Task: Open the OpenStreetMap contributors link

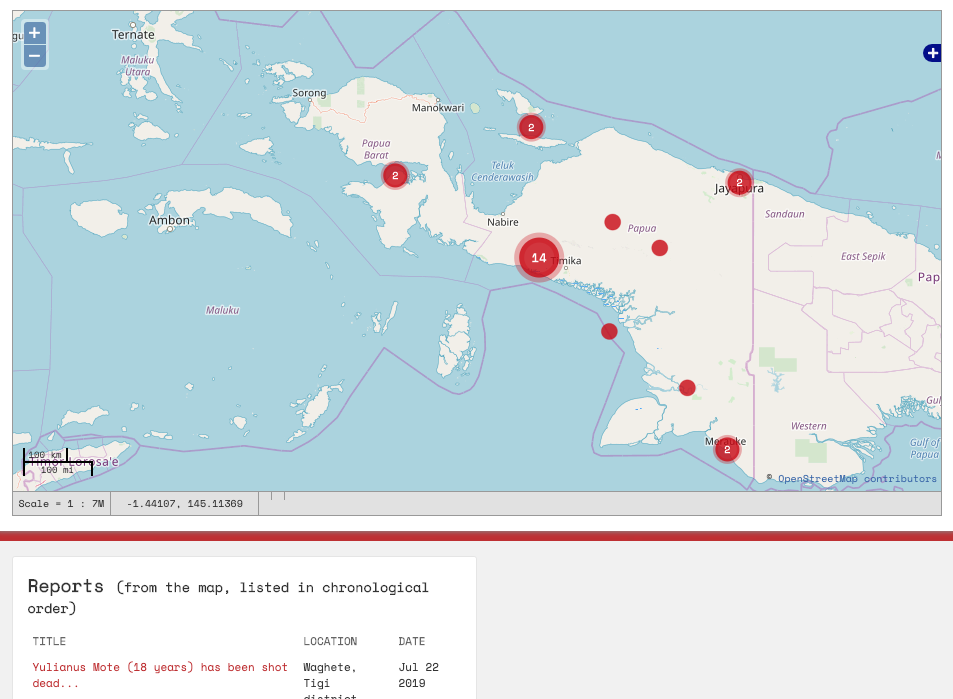Action: point(857,479)
